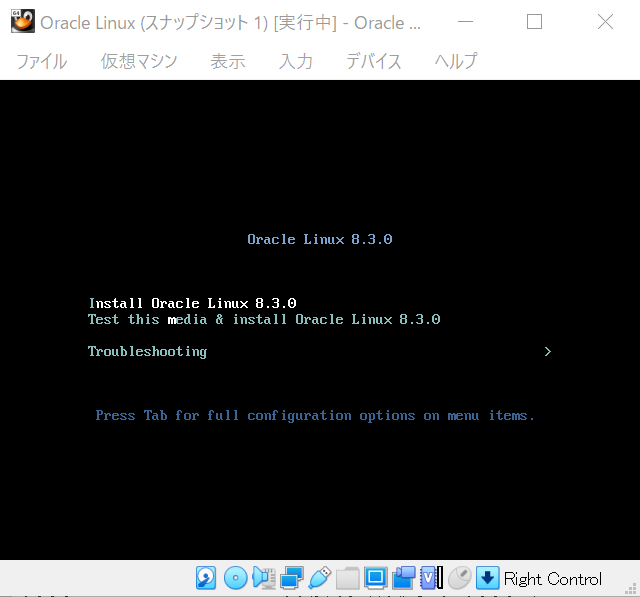Expand the Troubleshooting submenu arrow
The height and width of the screenshot is (597, 640).
548,351
